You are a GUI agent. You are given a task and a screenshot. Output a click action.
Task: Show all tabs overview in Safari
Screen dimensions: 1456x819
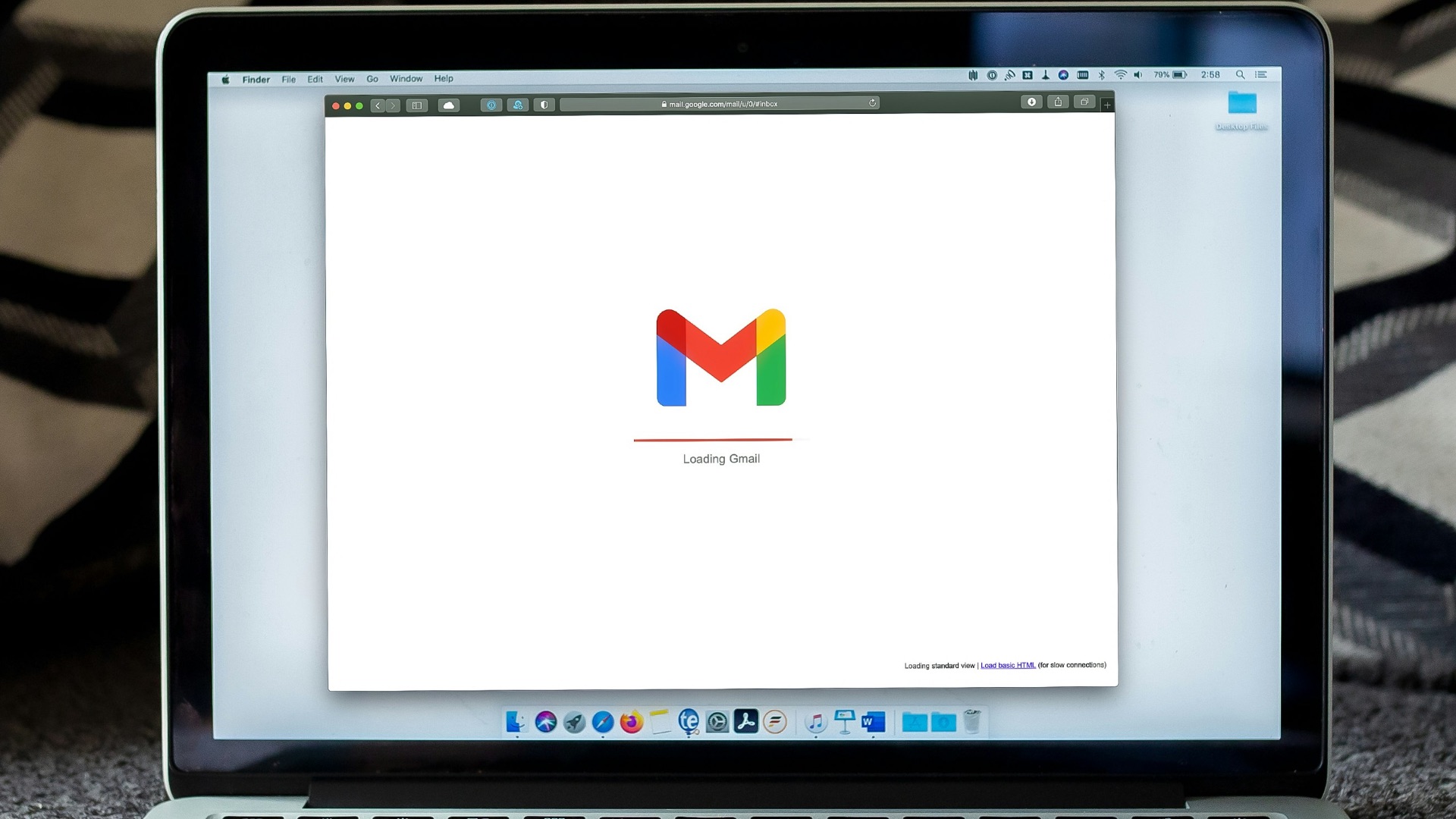(x=1084, y=102)
